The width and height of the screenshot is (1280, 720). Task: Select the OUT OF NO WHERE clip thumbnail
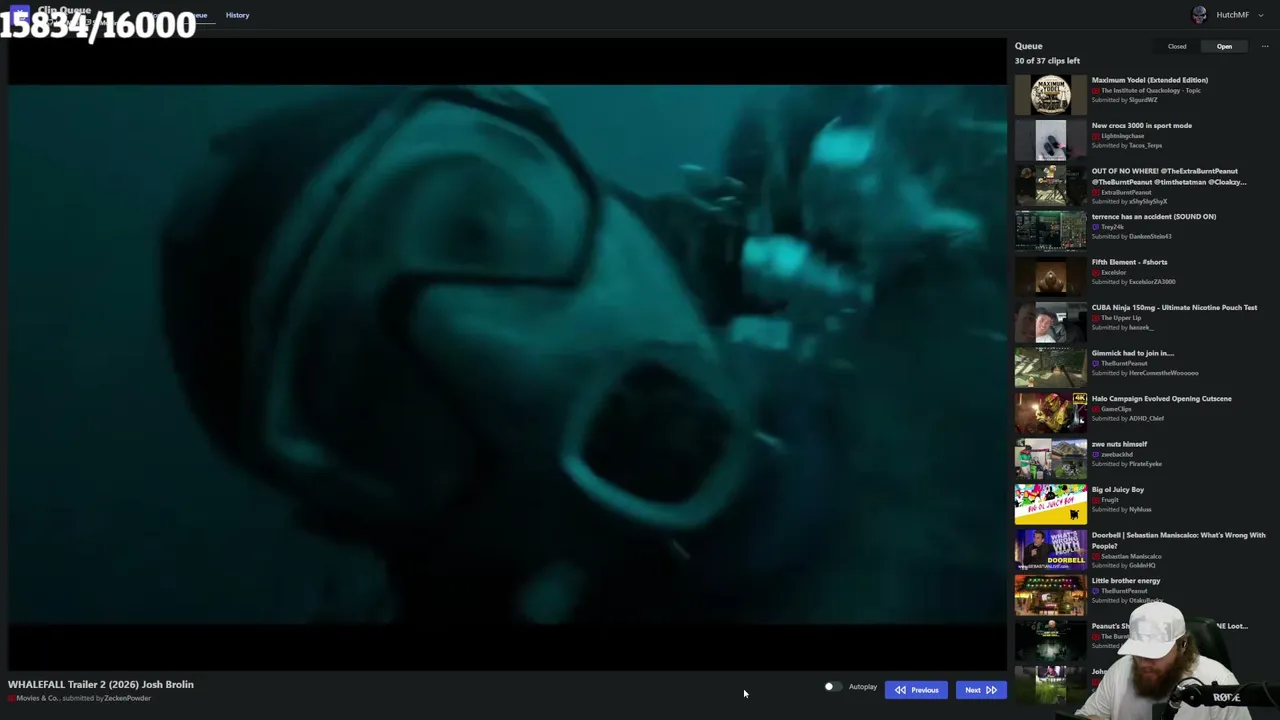pyautogui.click(x=1050, y=186)
